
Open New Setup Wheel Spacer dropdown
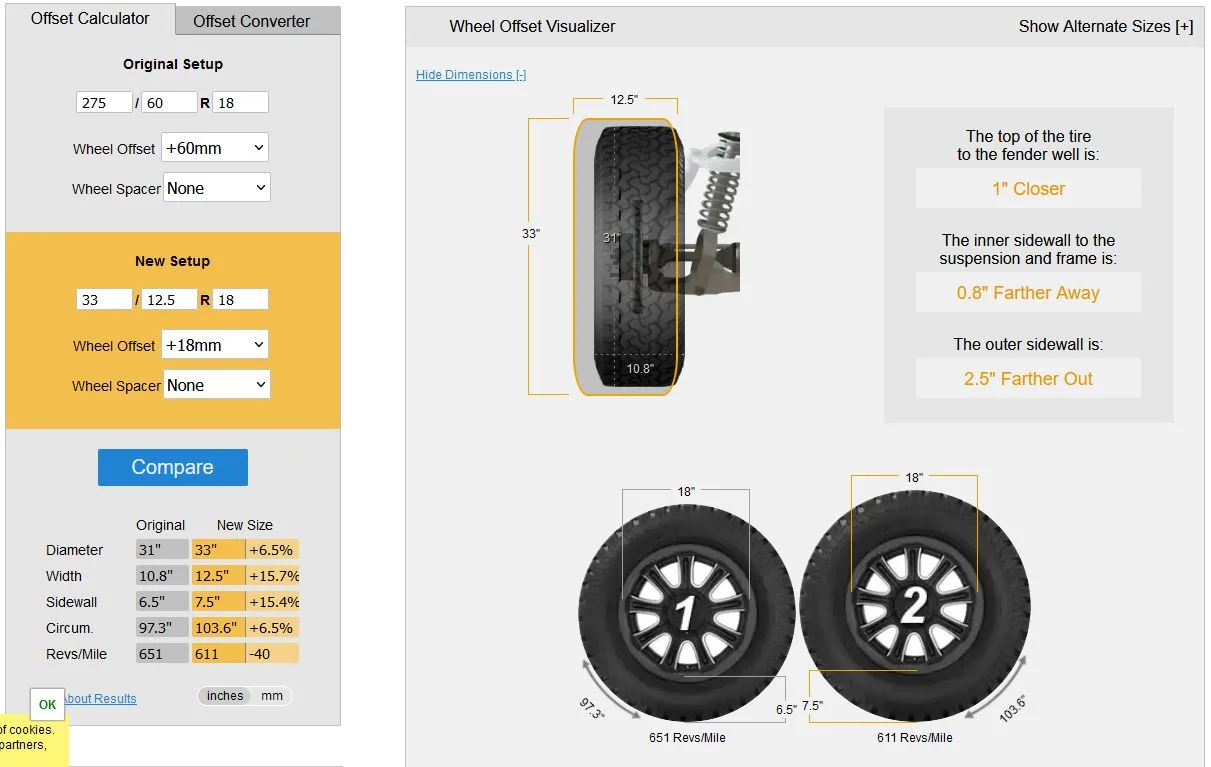tap(216, 385)
